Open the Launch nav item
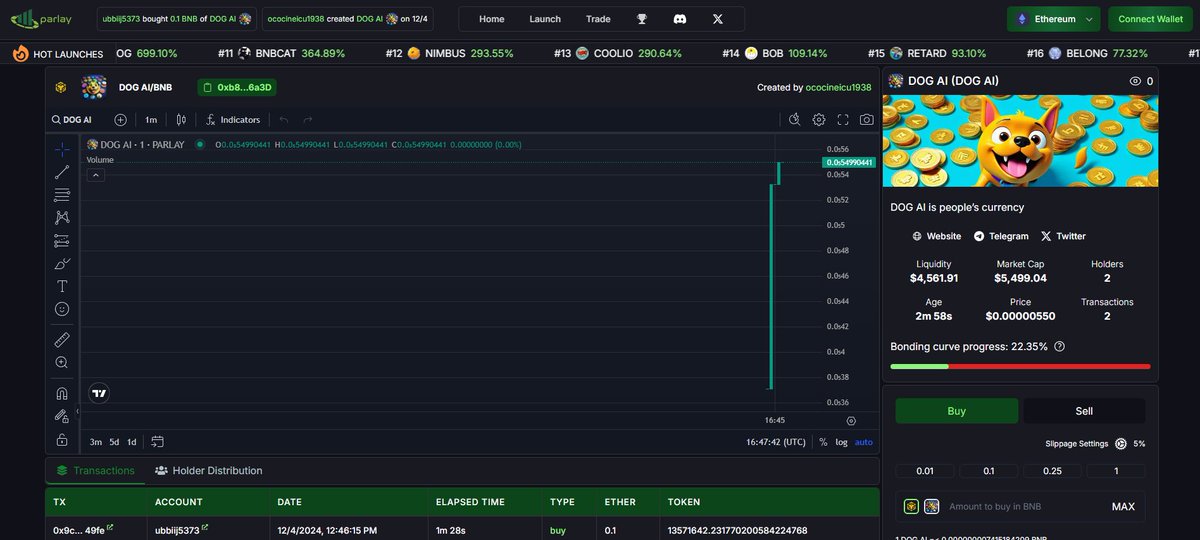Screen dimensions: 1200x540 tap(545, 19)
